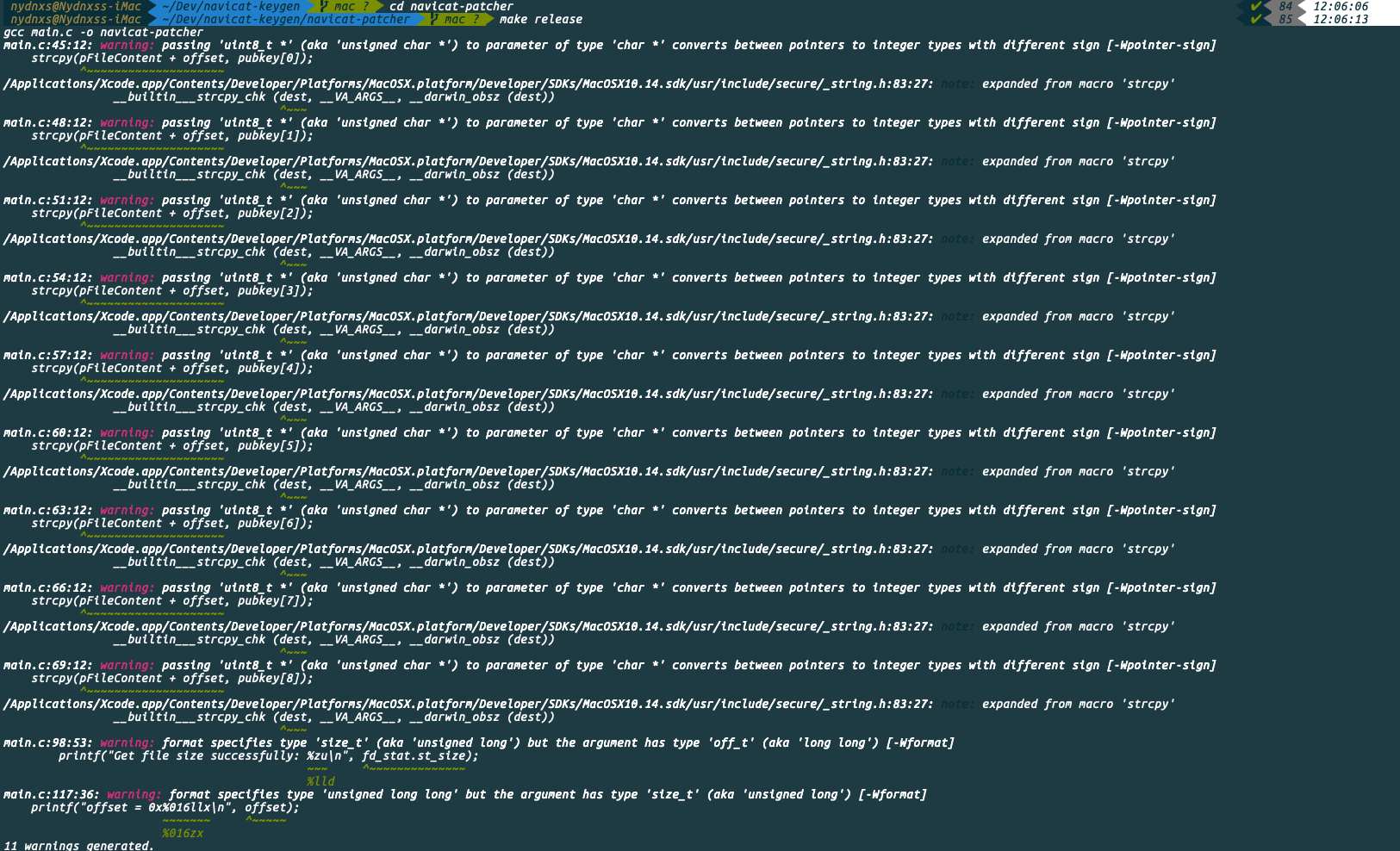The width and height of the screenshot is (1400, 851).
Task: Click the pink 'warning:' label on main.c:117:36 line
Action: (x=134, y=794)
